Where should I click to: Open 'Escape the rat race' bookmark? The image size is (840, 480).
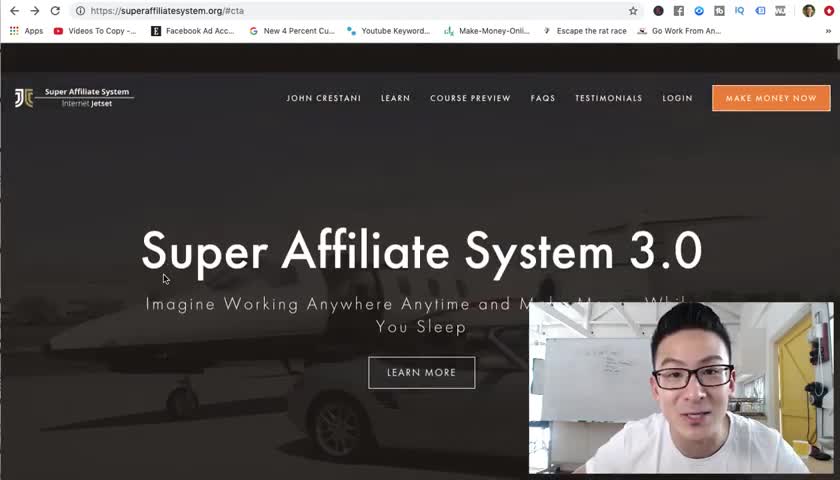point(584,31)
